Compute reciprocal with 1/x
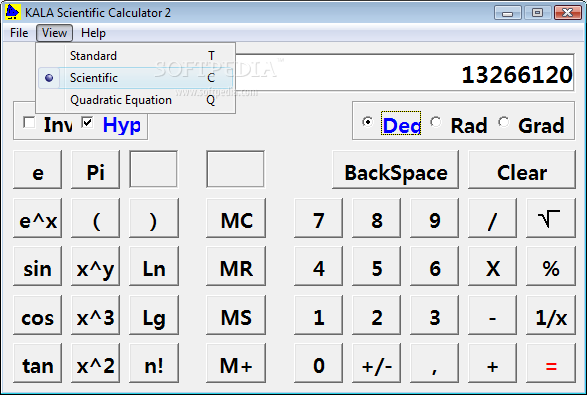Screen dimensions: 587x395 pyautogui.click(x=551, y=315)
